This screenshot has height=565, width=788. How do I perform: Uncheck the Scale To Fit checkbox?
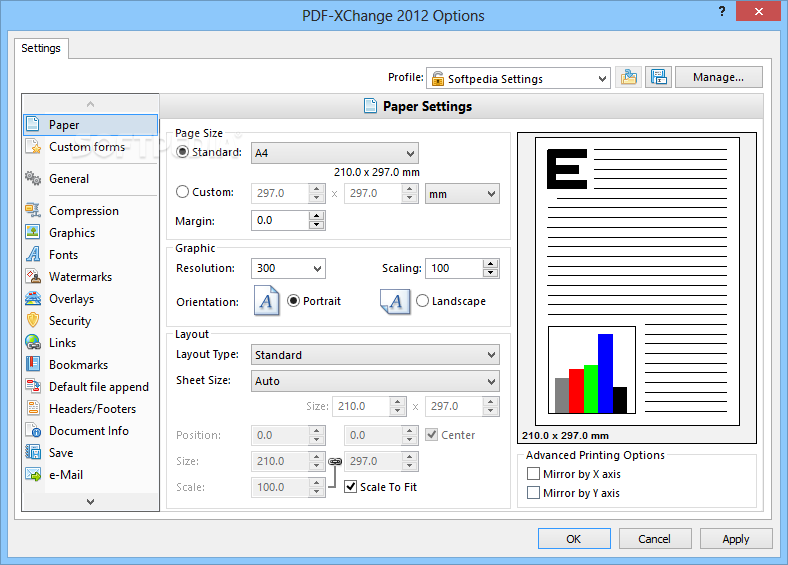coord(350,487)
